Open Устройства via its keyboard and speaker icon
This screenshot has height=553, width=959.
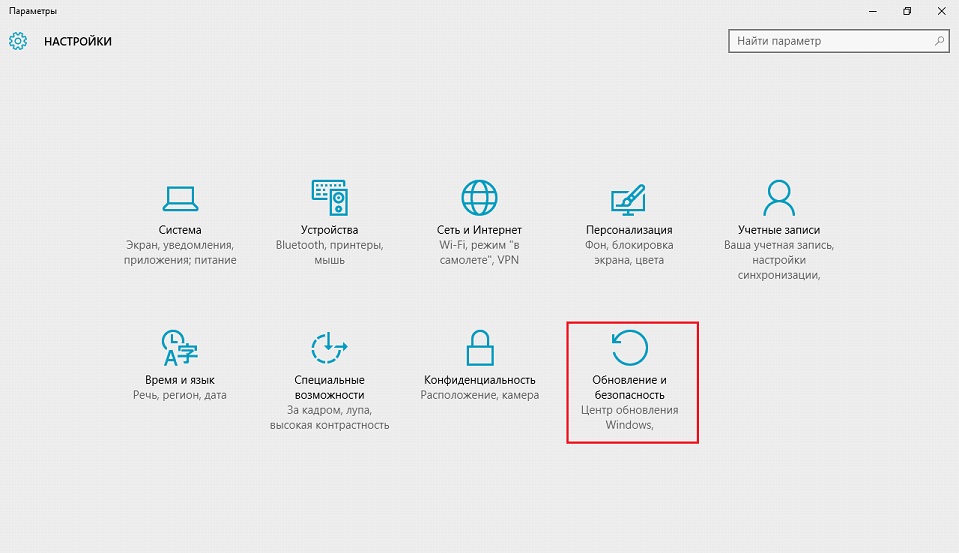click(x=329, y=198)
